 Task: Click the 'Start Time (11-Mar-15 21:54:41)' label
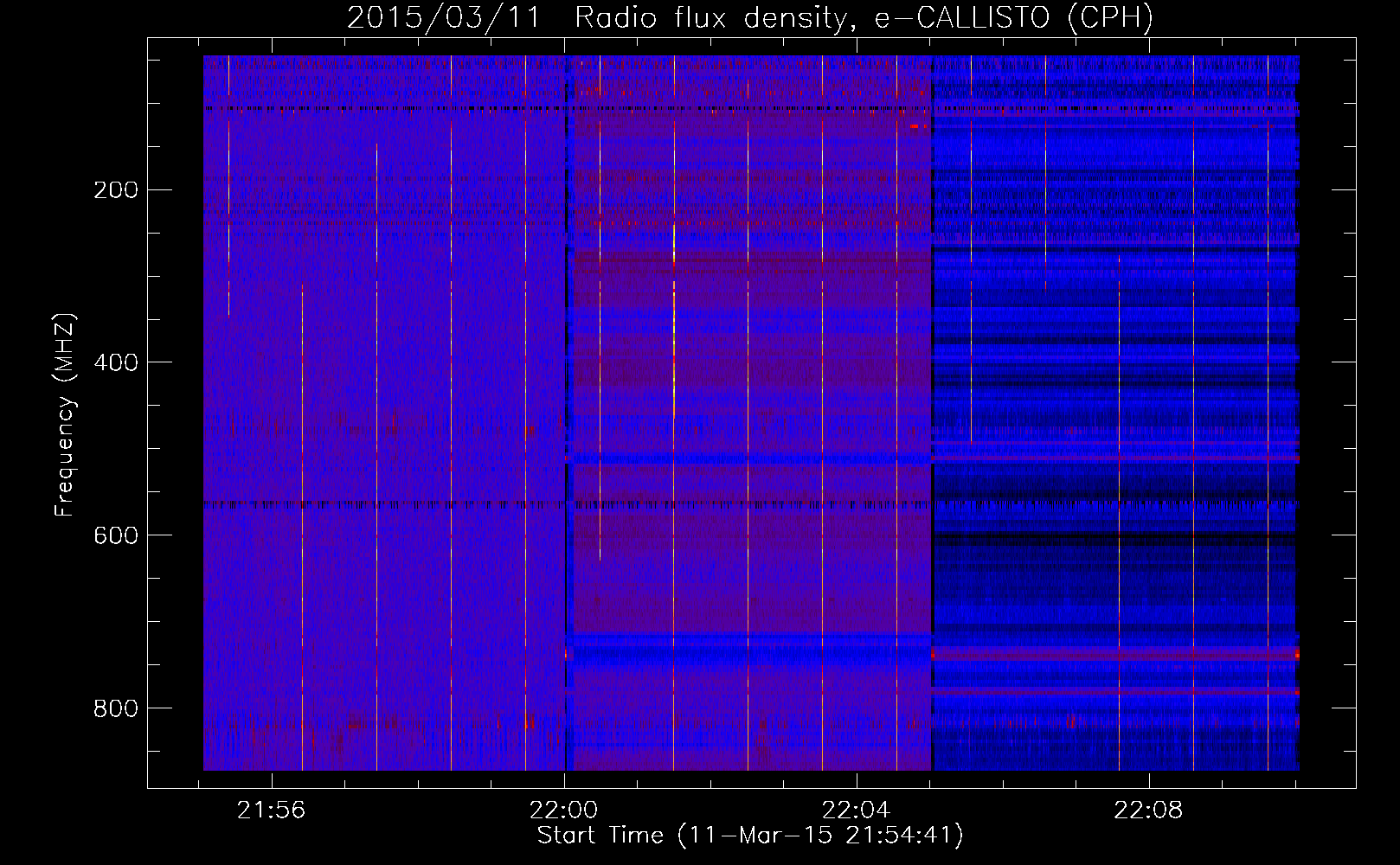point(750,836)
